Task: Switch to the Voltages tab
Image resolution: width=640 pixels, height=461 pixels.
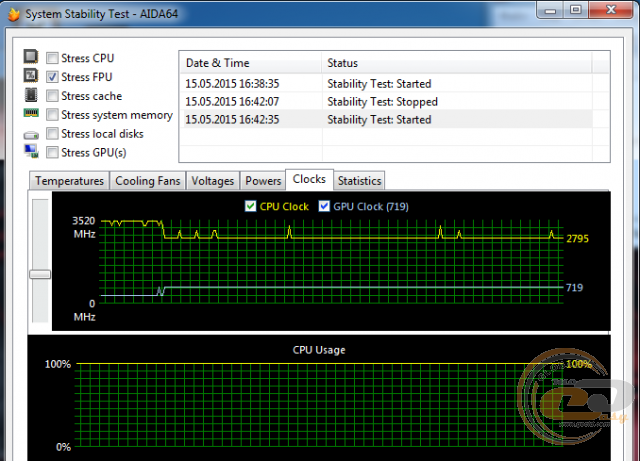Action: click(x=213, y=181)
